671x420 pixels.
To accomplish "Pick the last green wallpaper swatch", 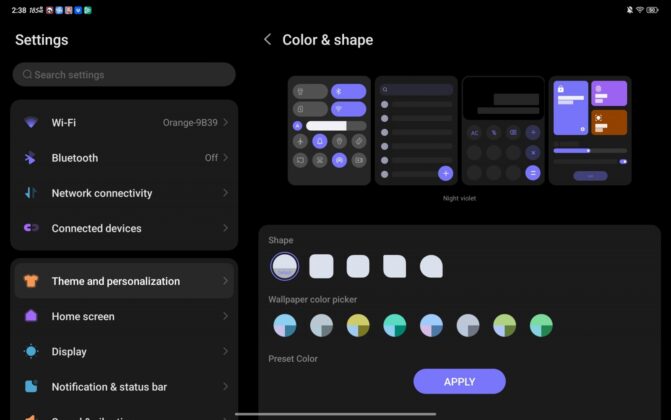I will tap(541, 325).
